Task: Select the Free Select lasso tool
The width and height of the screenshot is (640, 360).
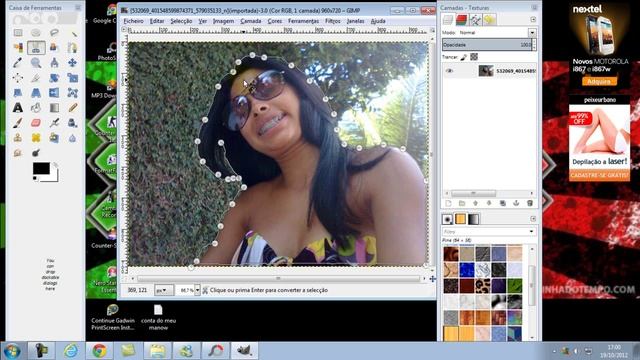Action: click(54, 33)
